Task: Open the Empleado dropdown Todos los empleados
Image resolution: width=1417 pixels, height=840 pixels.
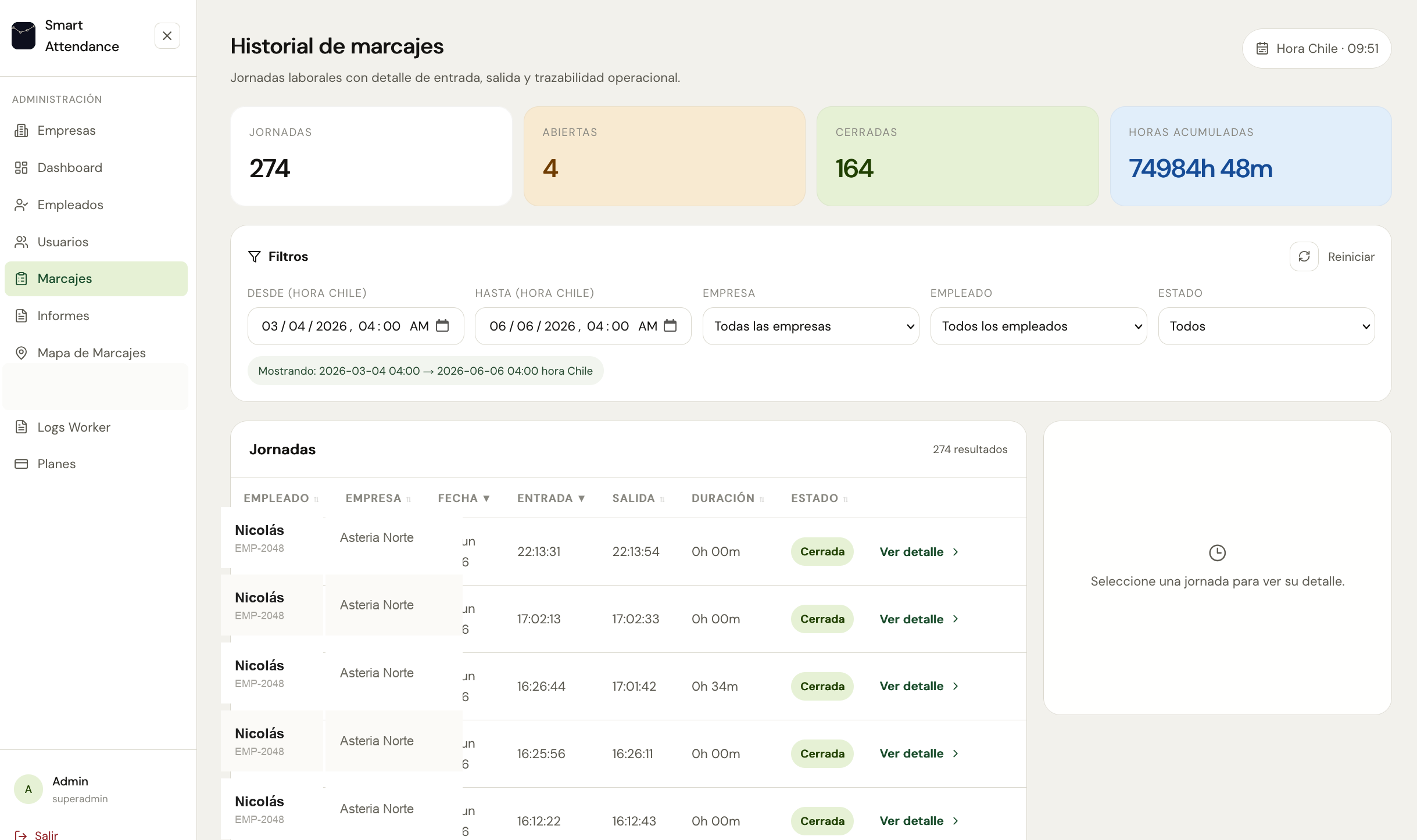Action: click(x=1038, y=326)
